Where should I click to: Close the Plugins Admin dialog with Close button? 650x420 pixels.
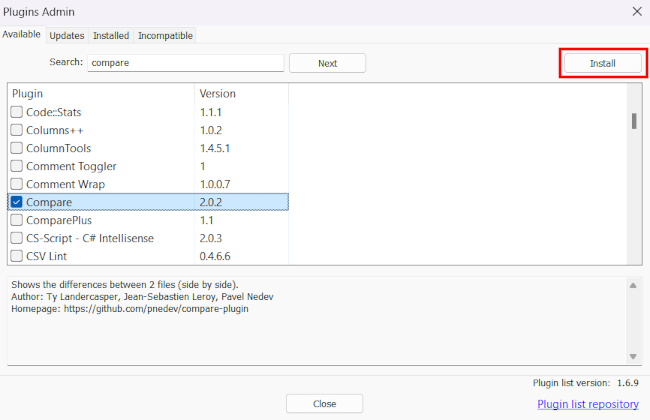pos(324,404)
